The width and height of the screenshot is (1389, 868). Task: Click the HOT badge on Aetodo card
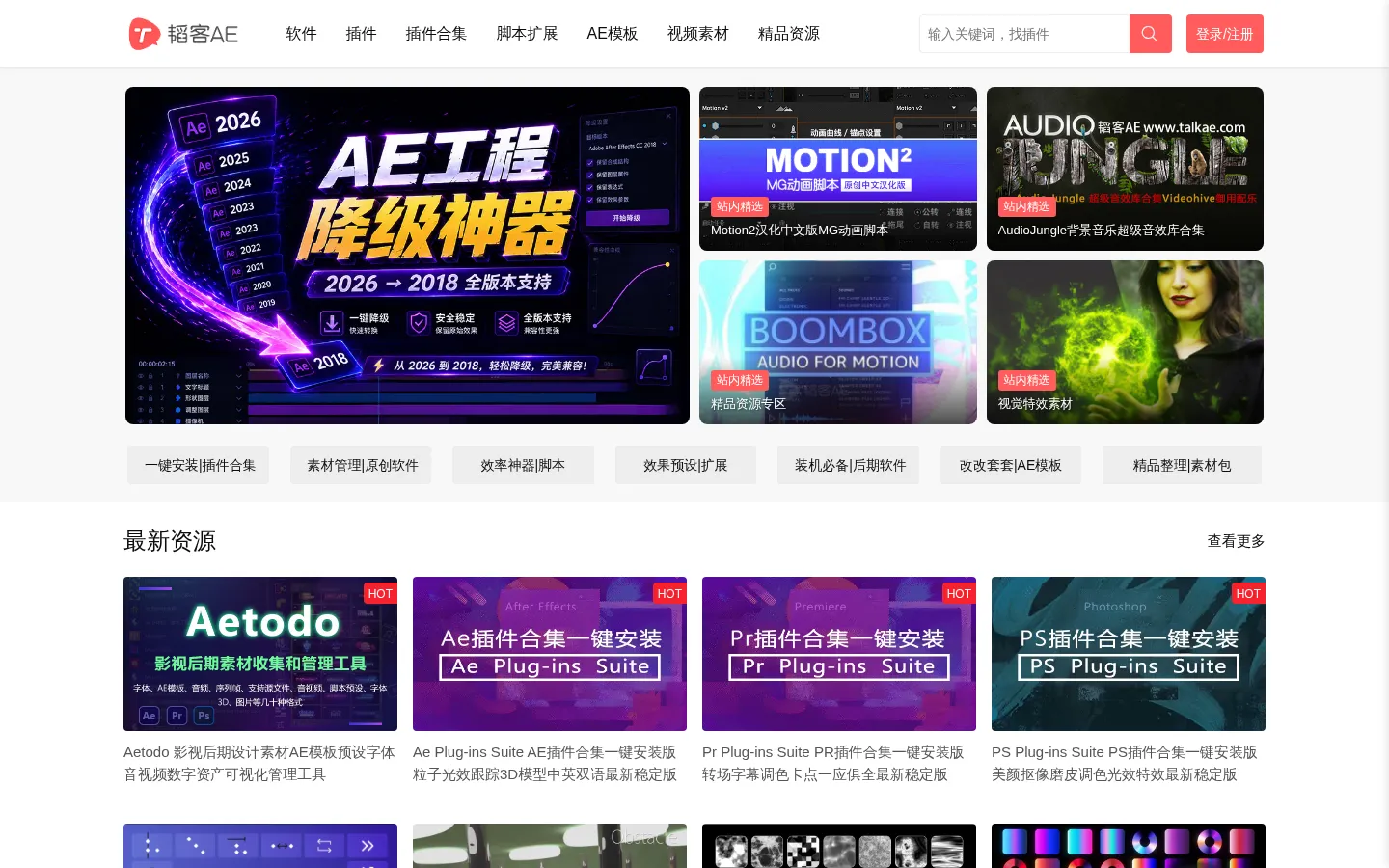pos(380,593)
